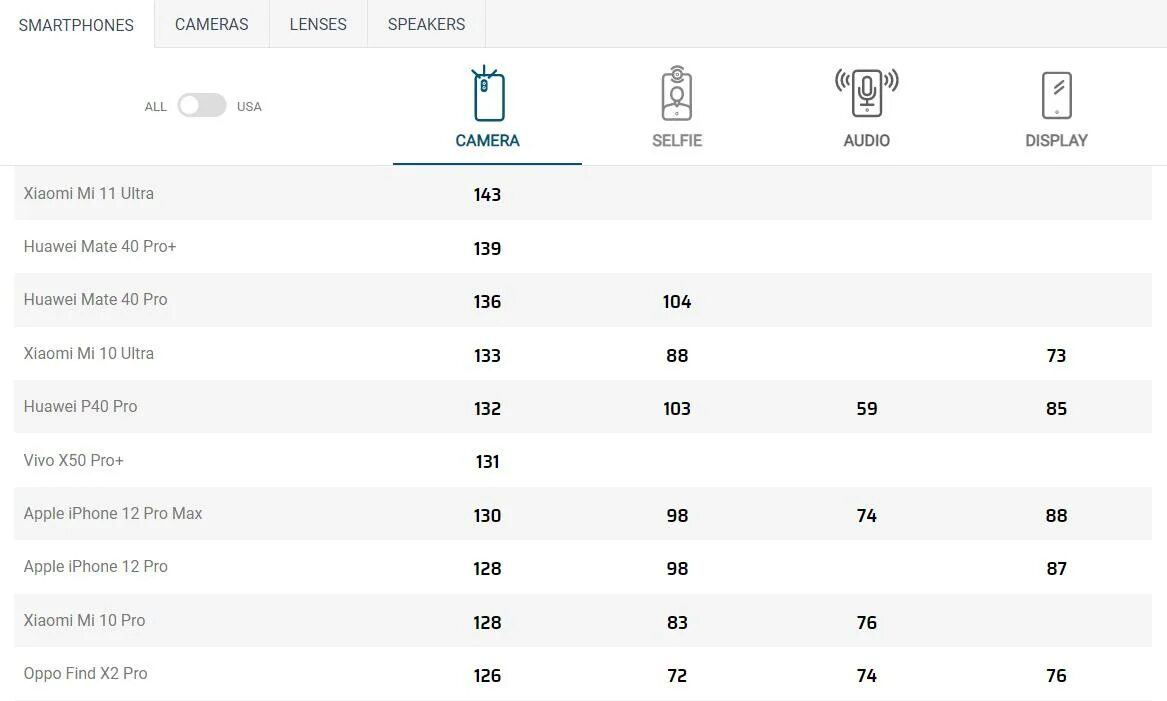The image size is (1167, 701).
Task: Sort by the CAMERA label
Action: pos(487,141)
